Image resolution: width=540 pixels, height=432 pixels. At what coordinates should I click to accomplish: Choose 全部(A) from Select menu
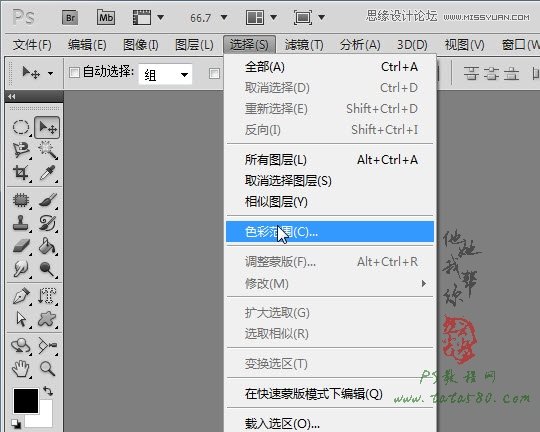331,67
